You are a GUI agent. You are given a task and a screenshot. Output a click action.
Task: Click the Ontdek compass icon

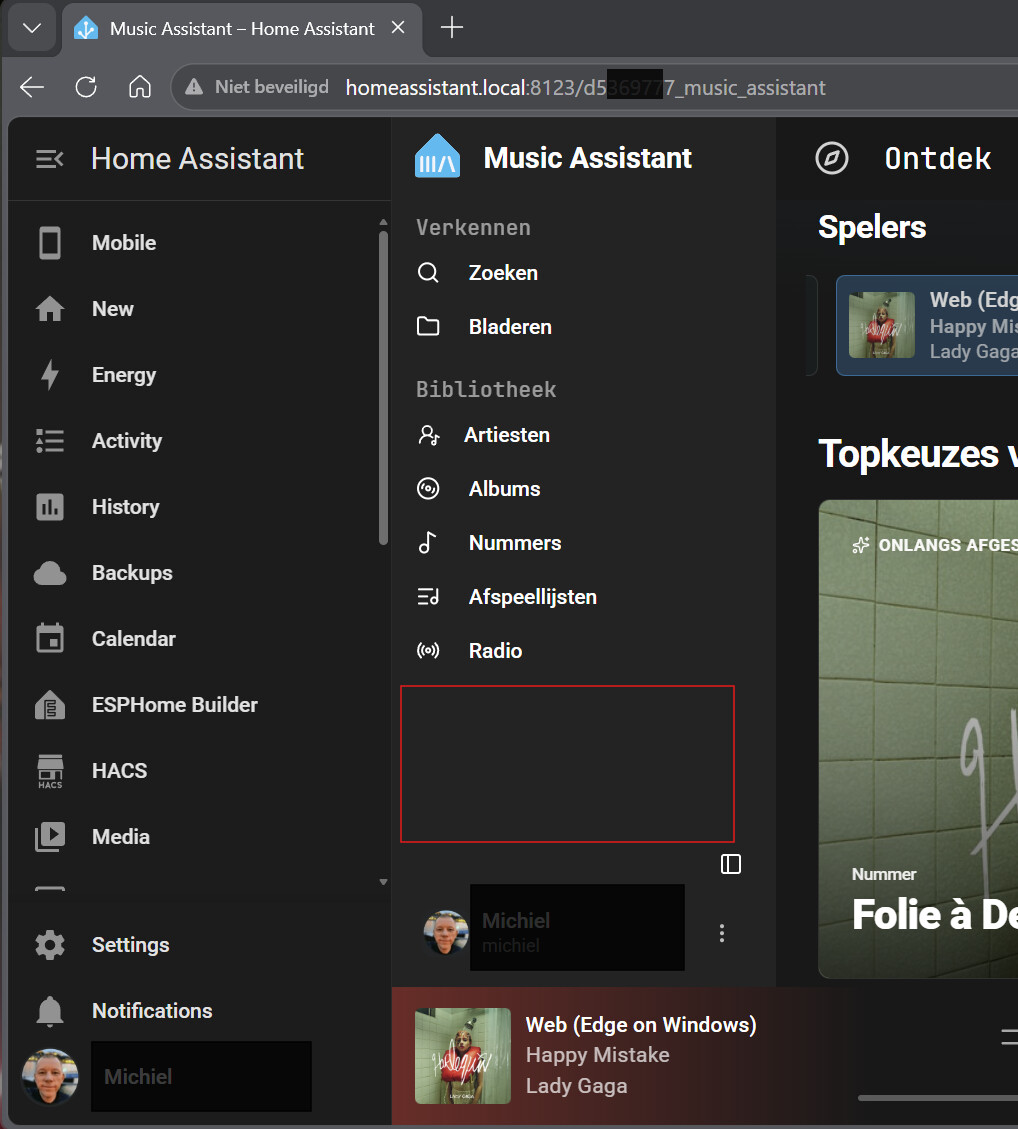pyautogui.click(x=832, y=158)
